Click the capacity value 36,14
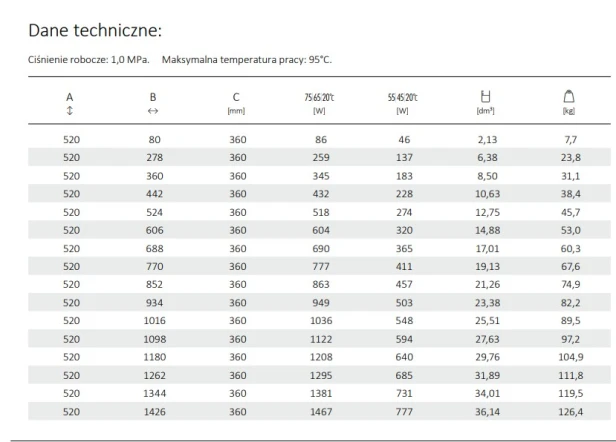This screenshot has height=442, width=616. point(488,412)
